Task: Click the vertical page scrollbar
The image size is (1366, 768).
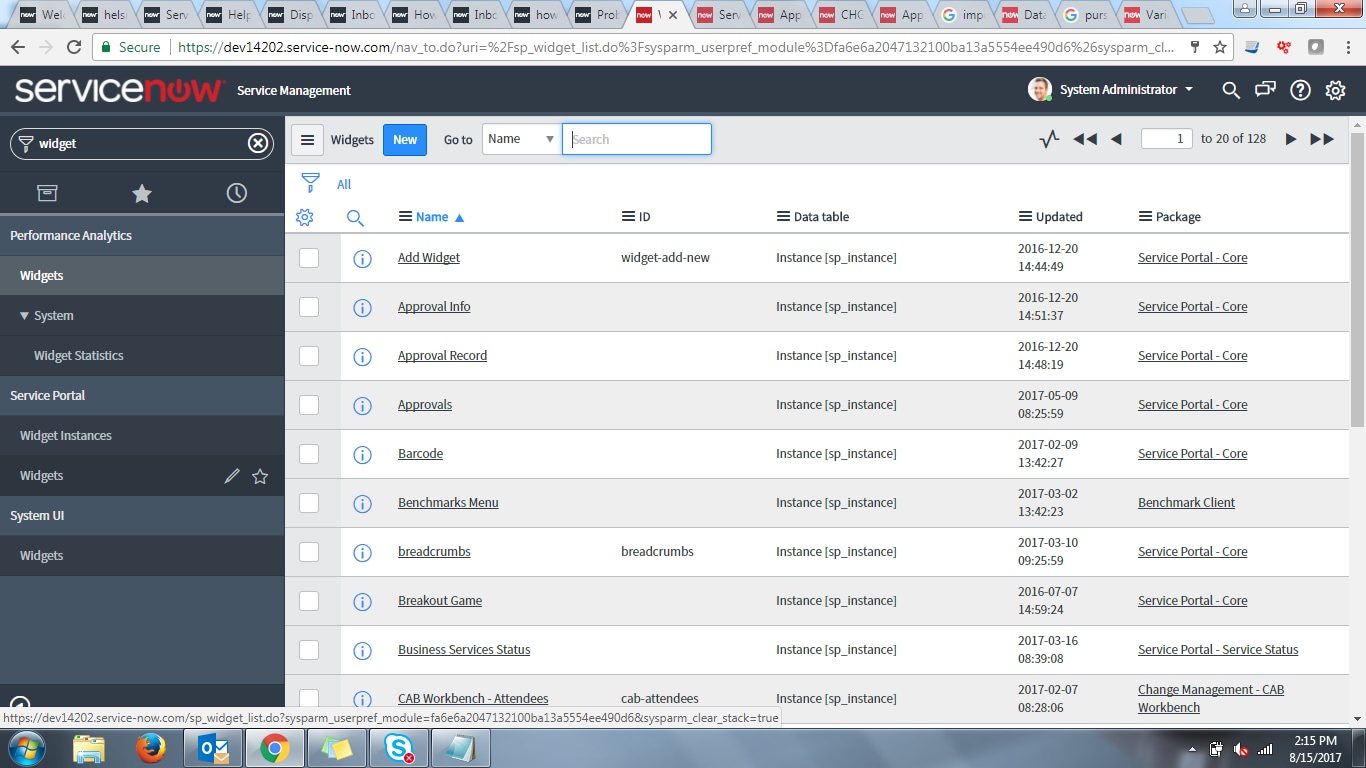Action: [x=1357, y=280]
